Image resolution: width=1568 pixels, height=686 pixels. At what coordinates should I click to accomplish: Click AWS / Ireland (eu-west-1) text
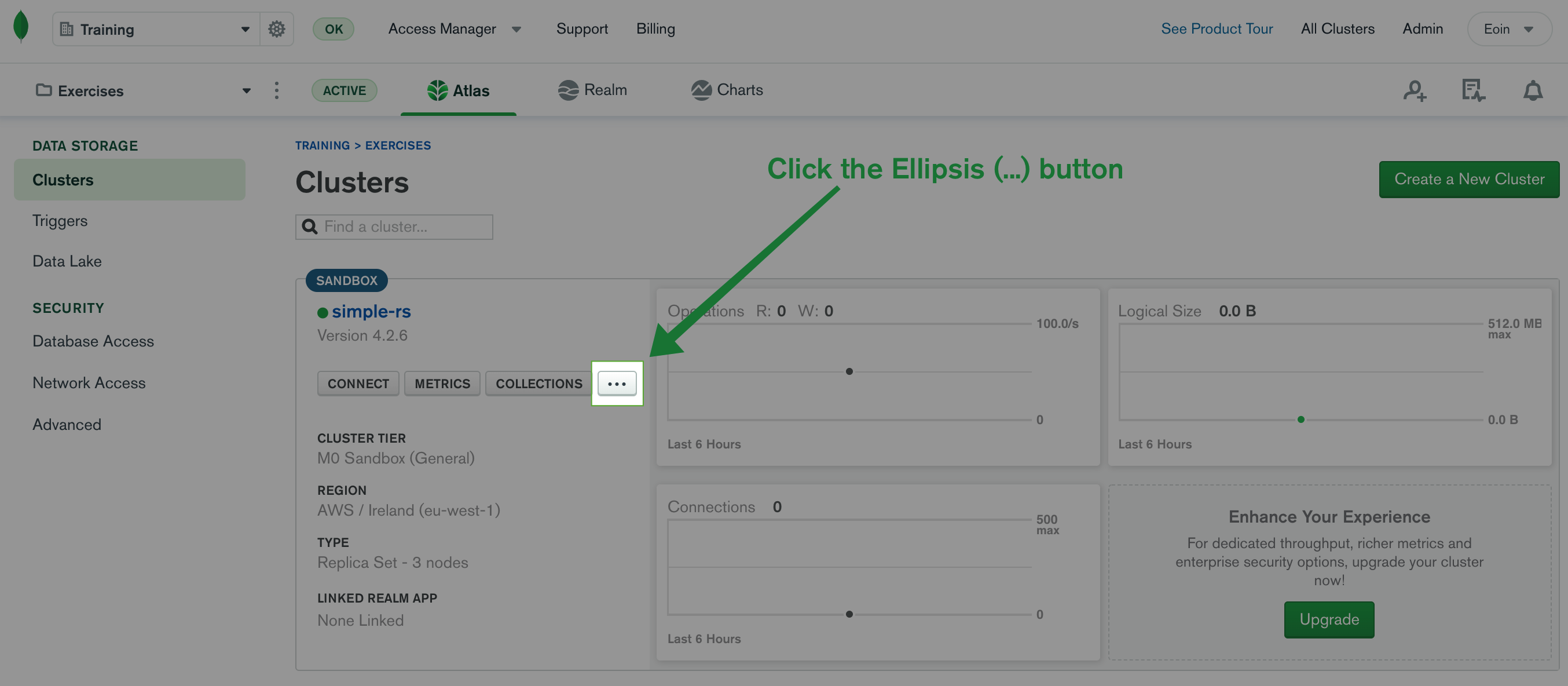click(408, 510)
